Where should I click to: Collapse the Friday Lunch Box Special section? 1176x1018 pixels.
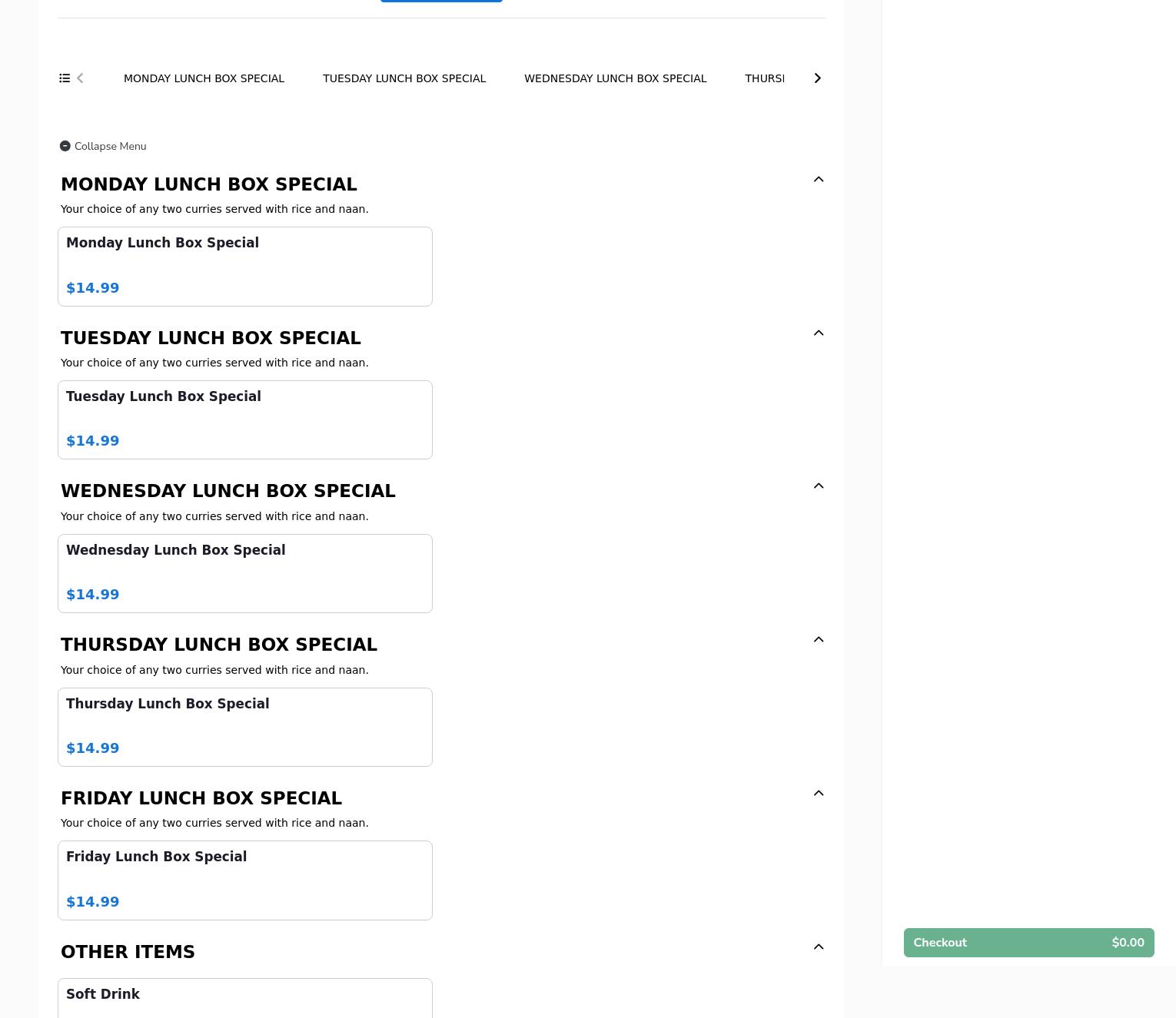click(818, 794)
